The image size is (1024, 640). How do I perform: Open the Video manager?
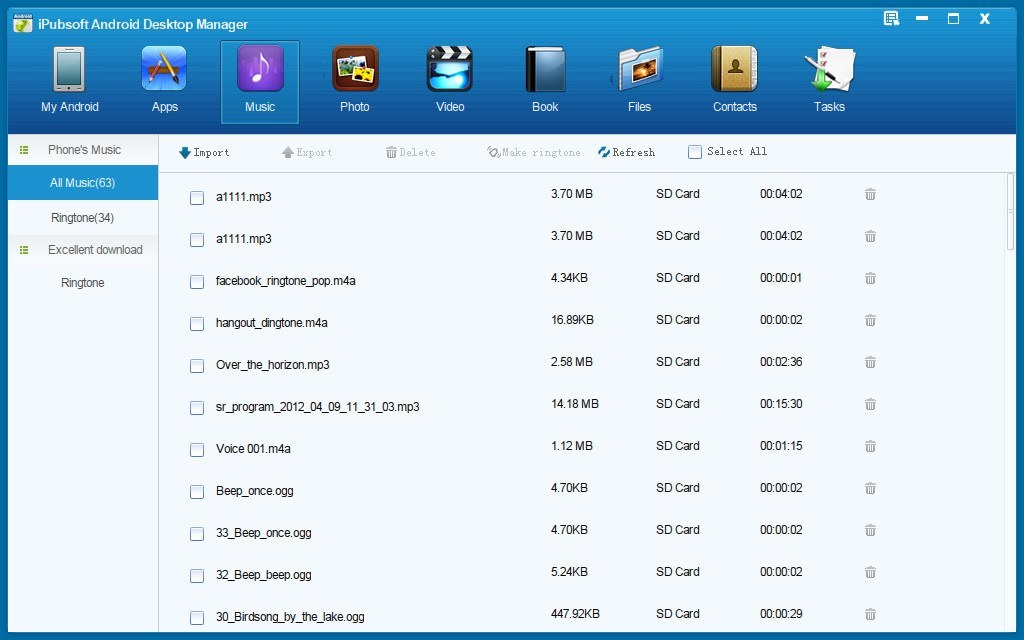[449, 80]
